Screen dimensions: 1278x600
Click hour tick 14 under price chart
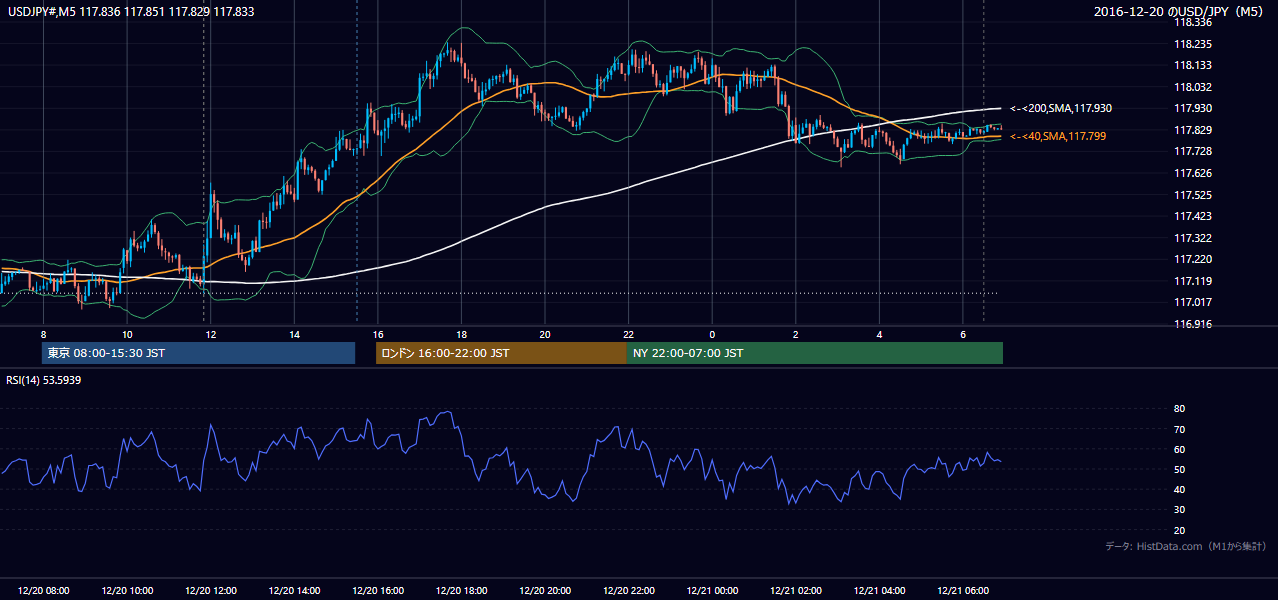tap(294, 333)
